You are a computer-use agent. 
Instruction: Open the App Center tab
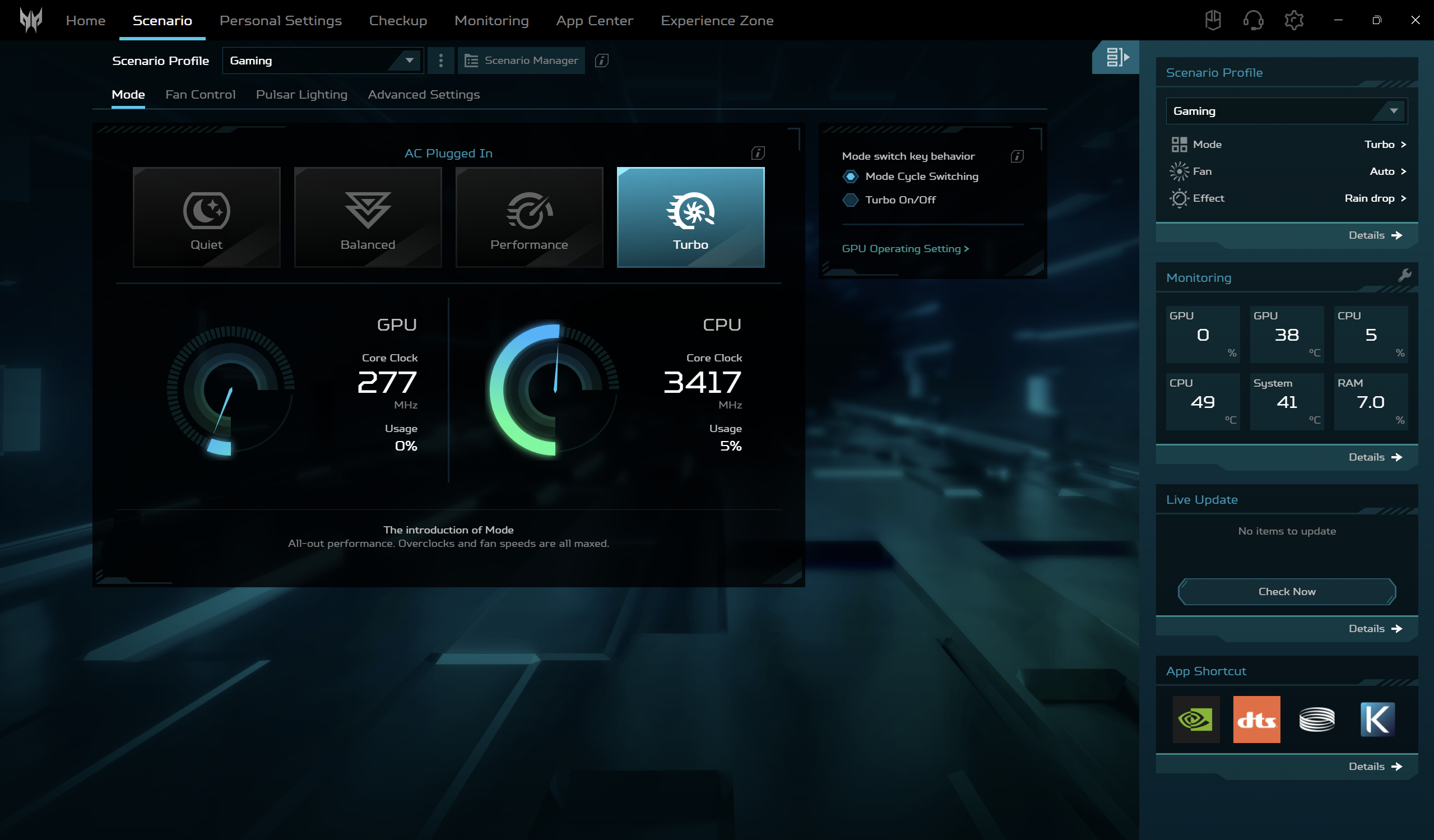tap(594, 21)
